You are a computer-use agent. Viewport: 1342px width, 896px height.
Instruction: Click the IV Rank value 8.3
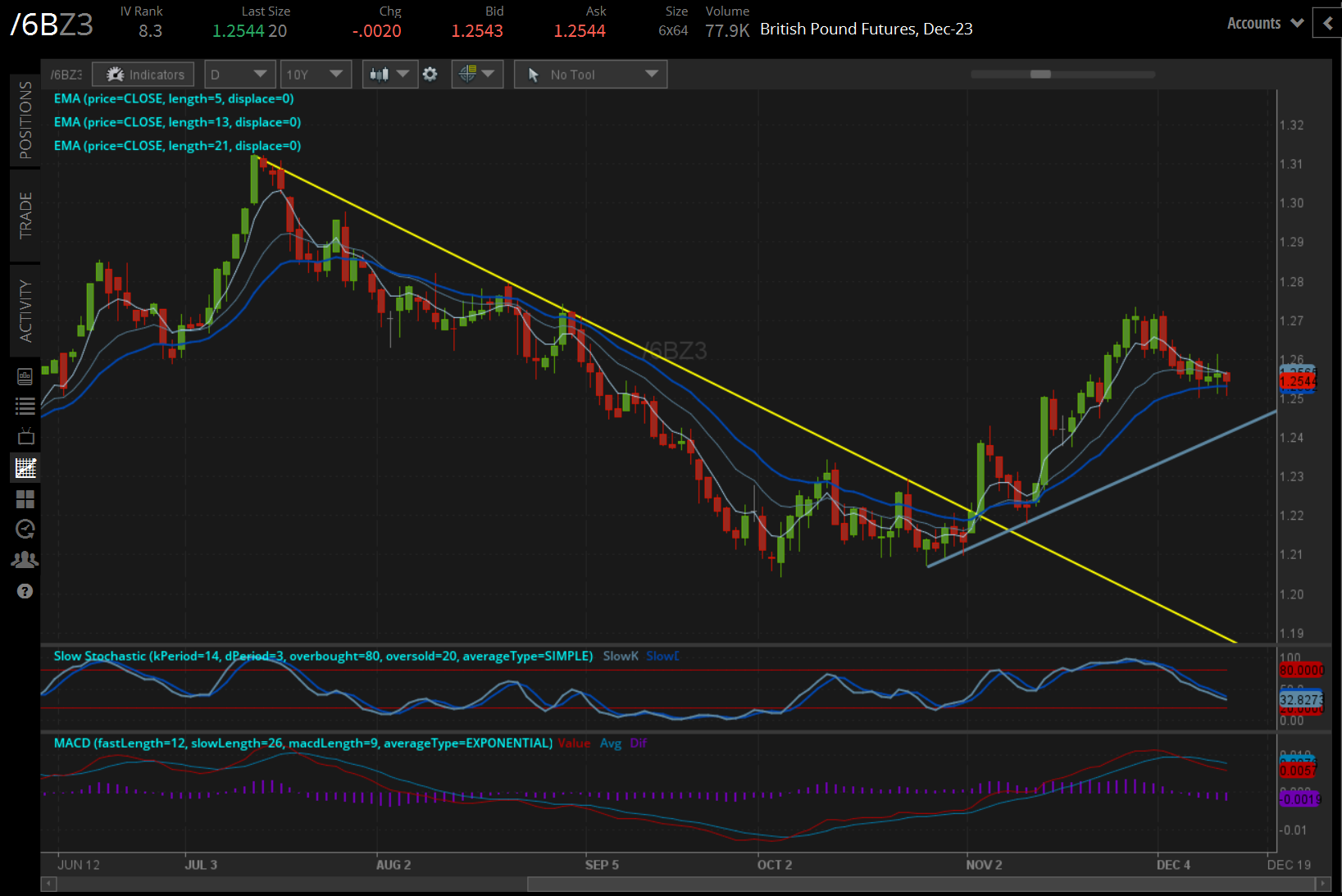(150, 31)
